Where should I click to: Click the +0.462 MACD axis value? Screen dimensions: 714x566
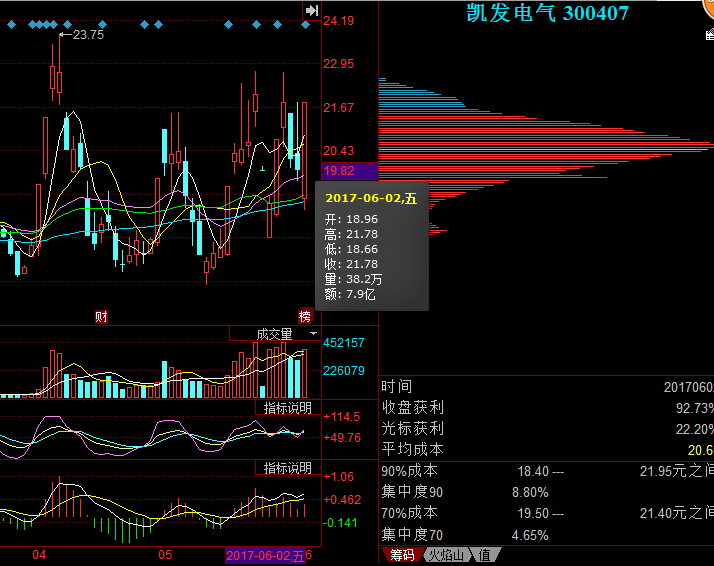[x=342, y=500]
